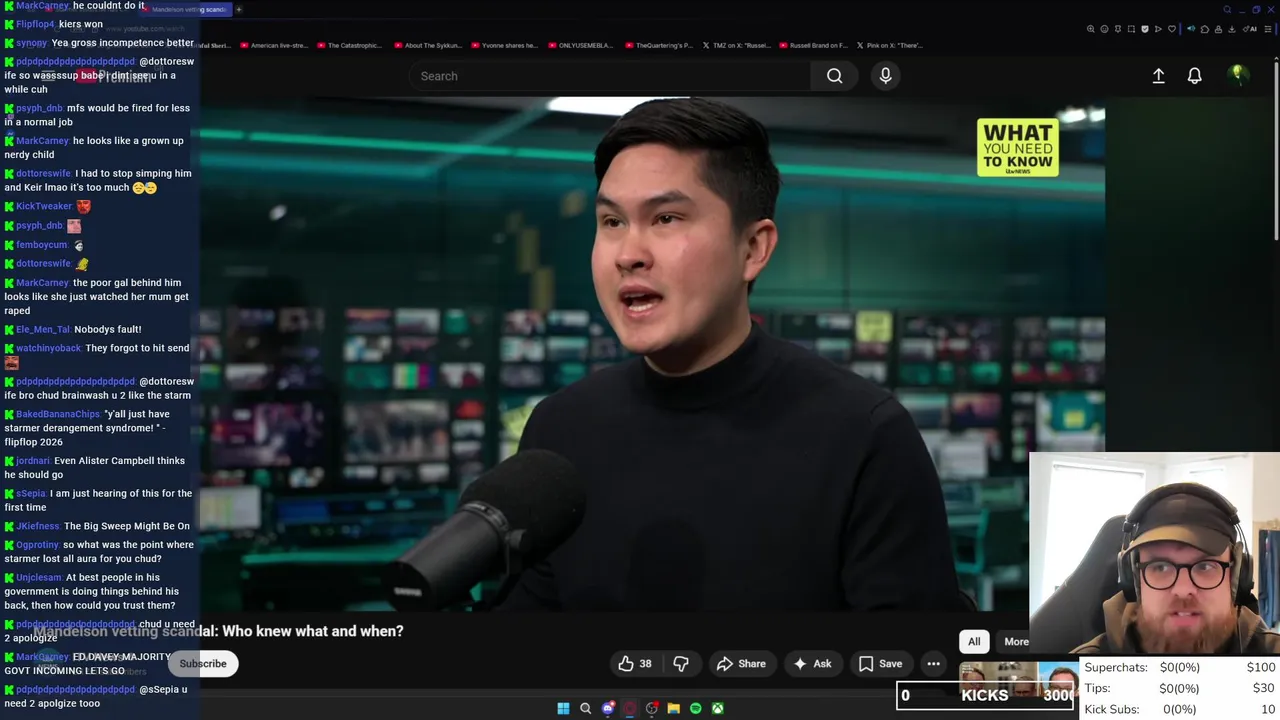Viewport: 1280px width, 720px height.
Task: Click chat username KickTweaker
Action: [44, 206]
